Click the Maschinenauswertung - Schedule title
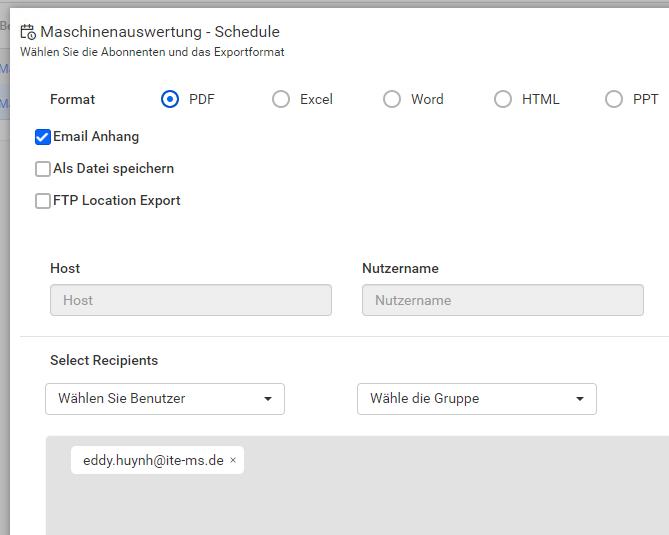The image size is (669, 535). coord(160,32)
